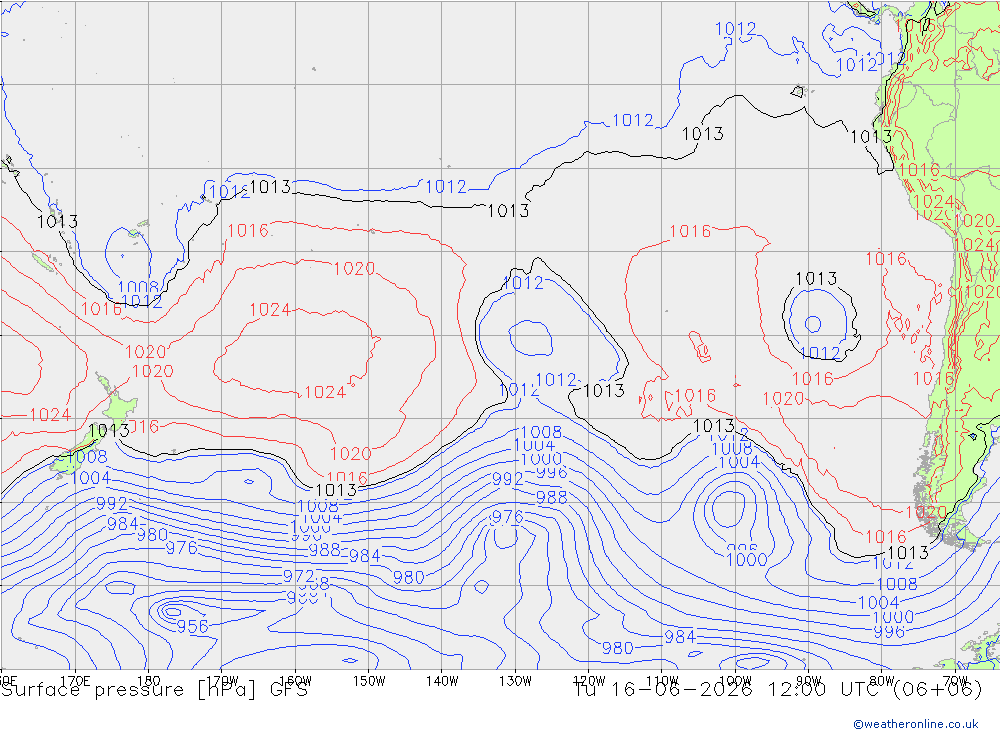Click the 80W longitude label
Screen dimensions: 1000x733
(x=882, y=681)
